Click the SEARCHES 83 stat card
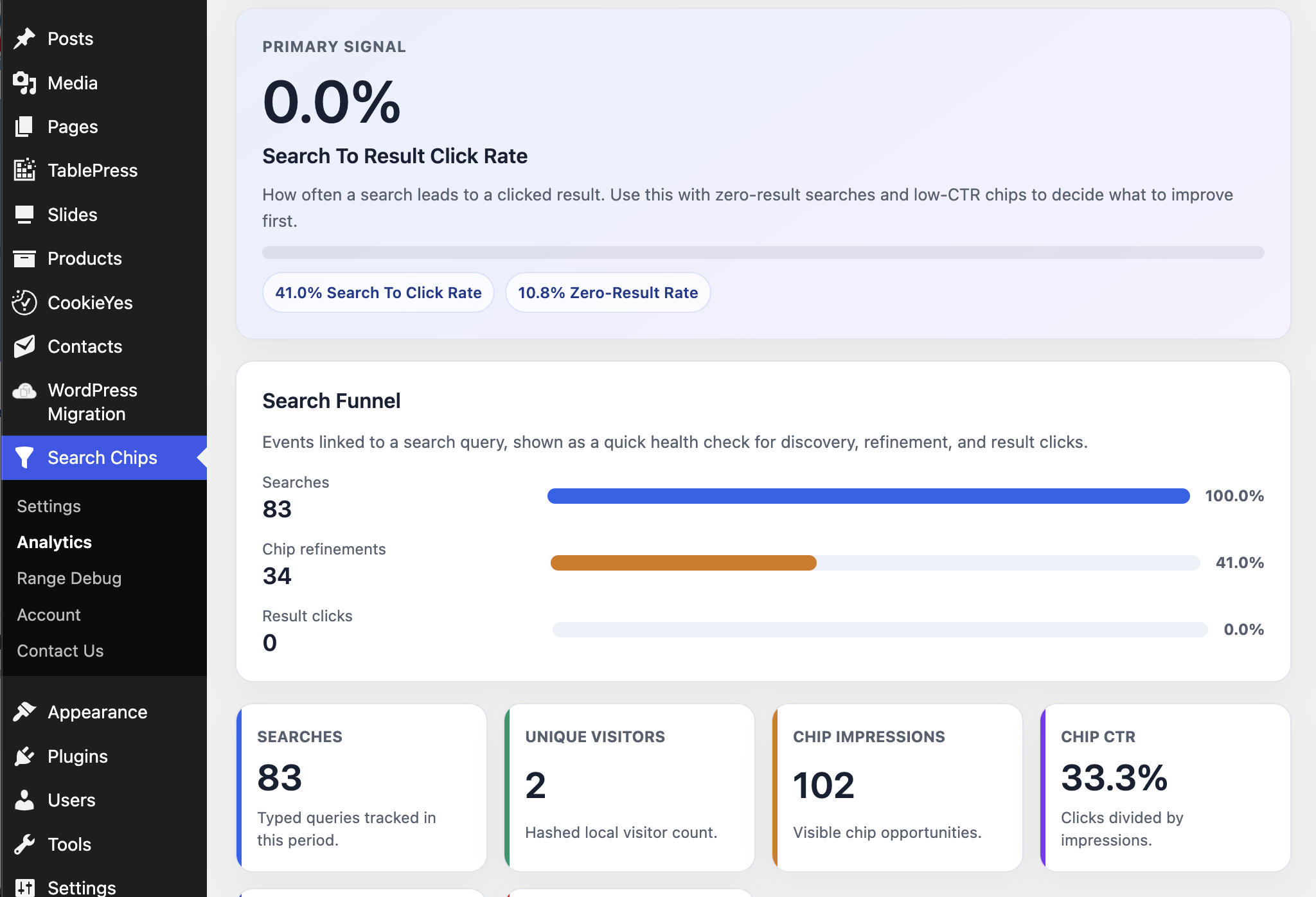 pyautogui.click(x=362, y=788)
